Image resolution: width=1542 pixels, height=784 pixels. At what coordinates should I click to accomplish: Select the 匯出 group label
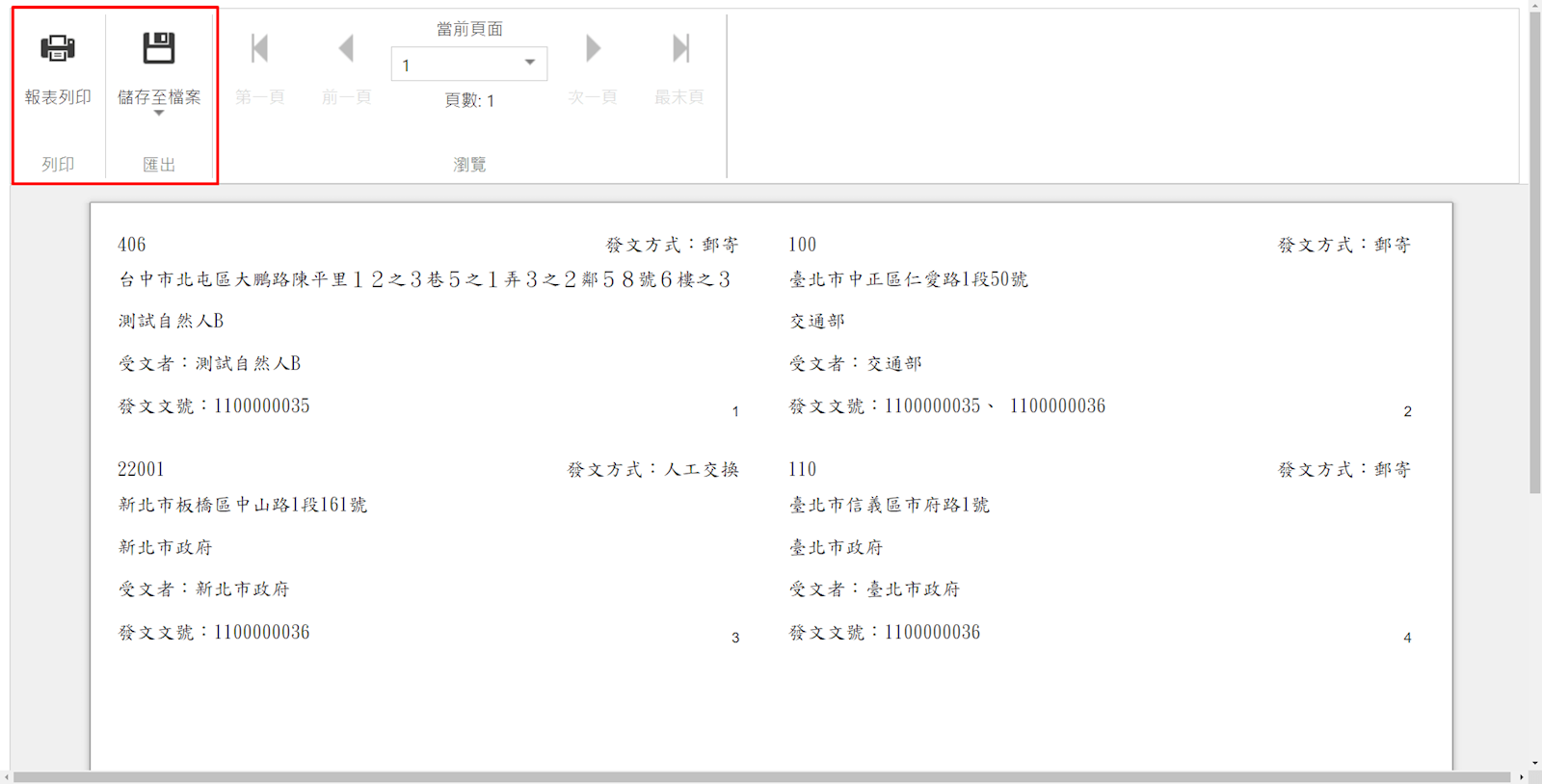click(x=159, y=165)
